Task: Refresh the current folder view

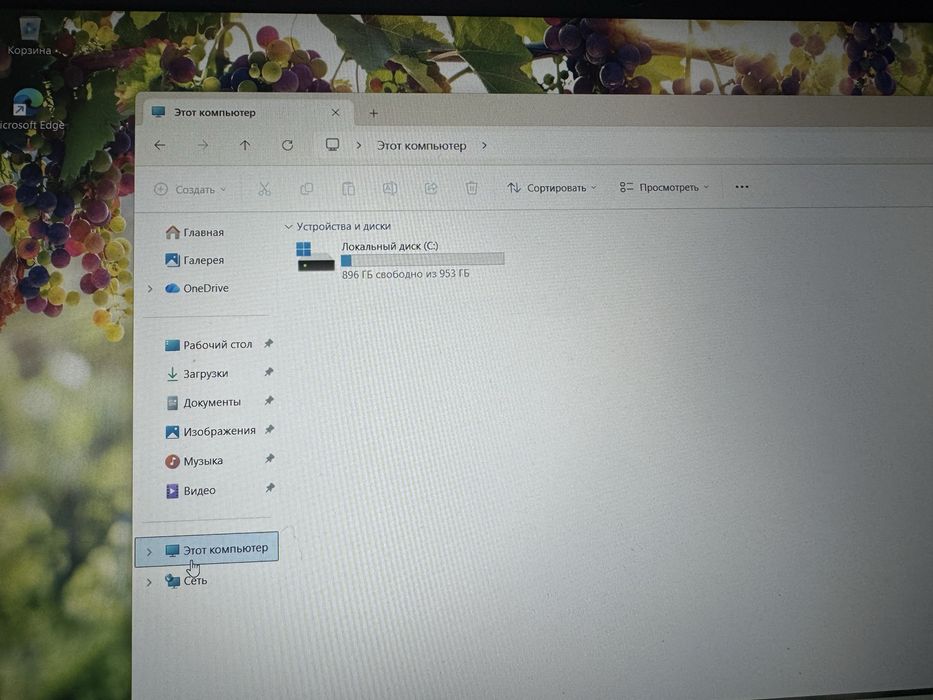Action: pyautogui.click(x=287, y=145)
